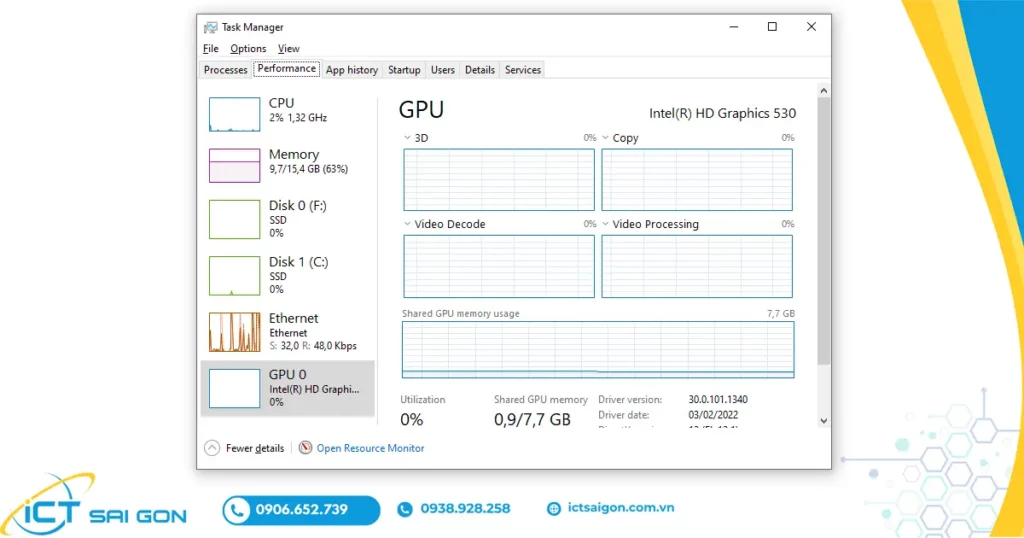Open Resource Monitor link
The height and width of the screenshot is (538, 1024).
[370, 448]
